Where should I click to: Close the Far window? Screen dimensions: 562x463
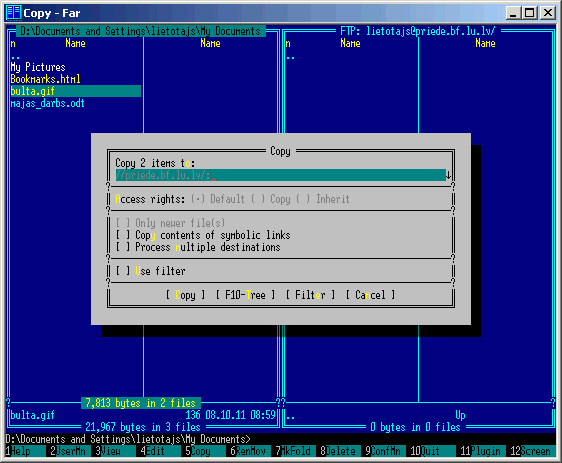click(548, 13)
